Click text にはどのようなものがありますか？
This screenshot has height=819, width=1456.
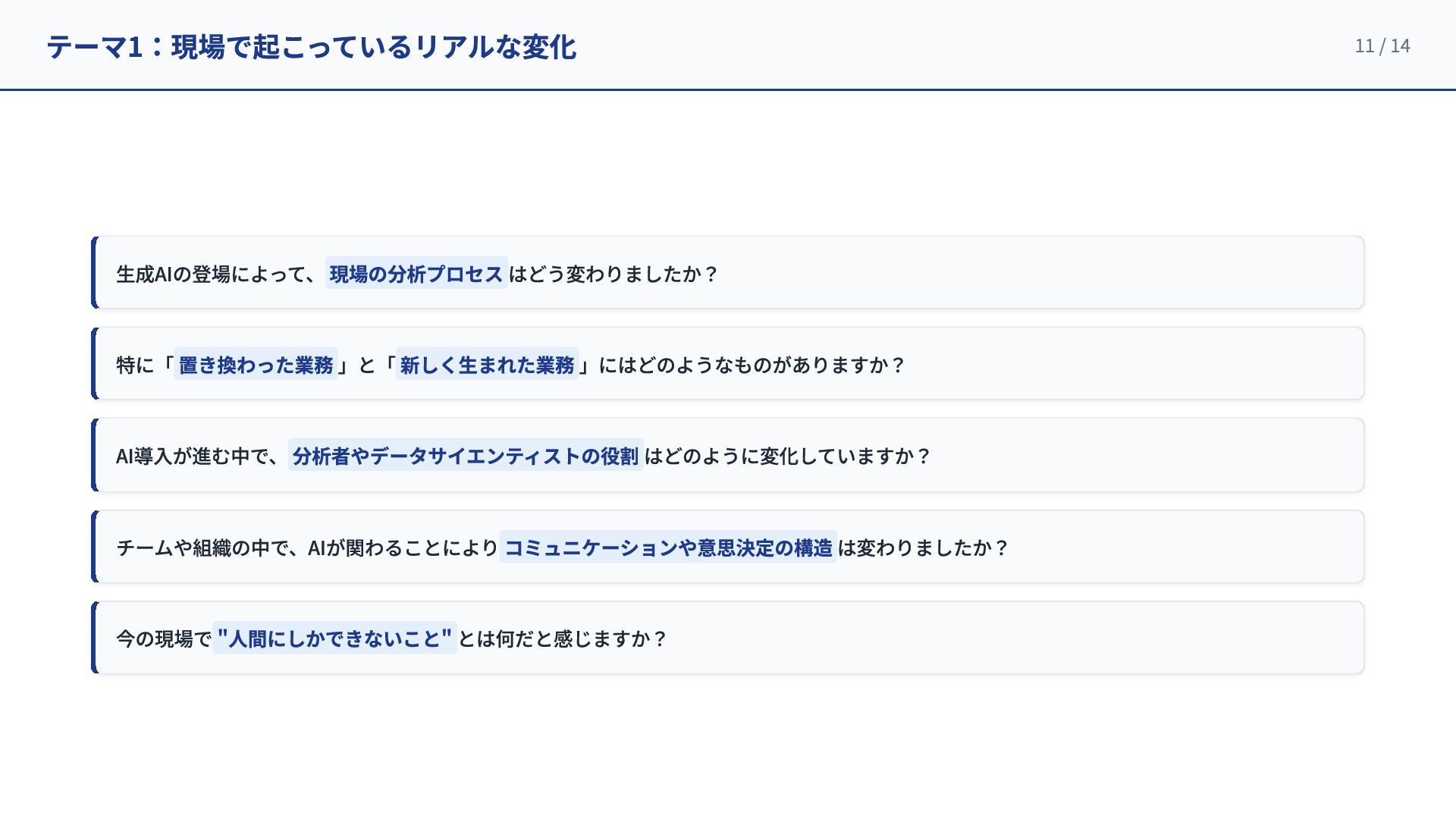(751, 365)
